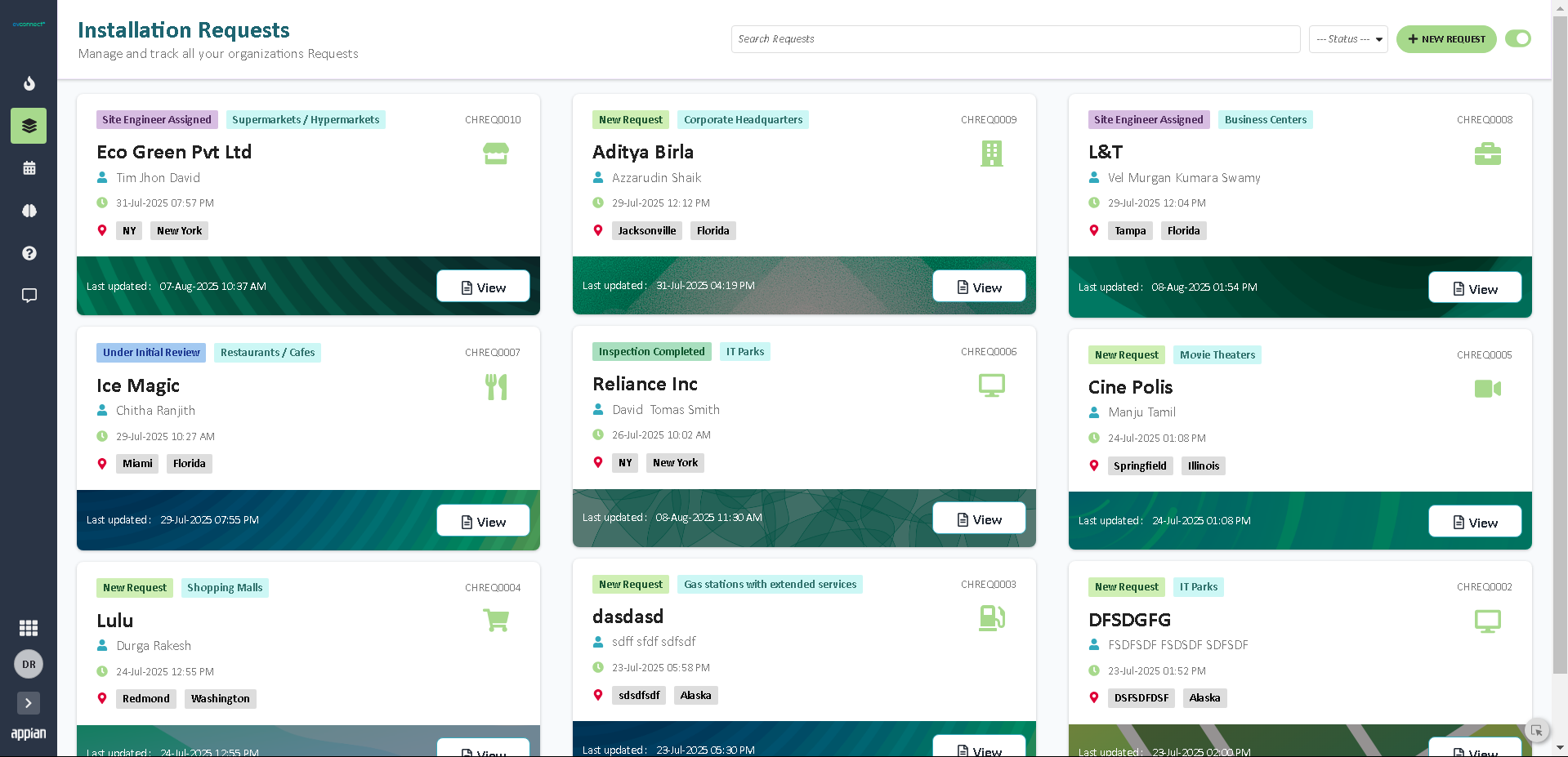Open the apps grid icon

tap(29, 627)
